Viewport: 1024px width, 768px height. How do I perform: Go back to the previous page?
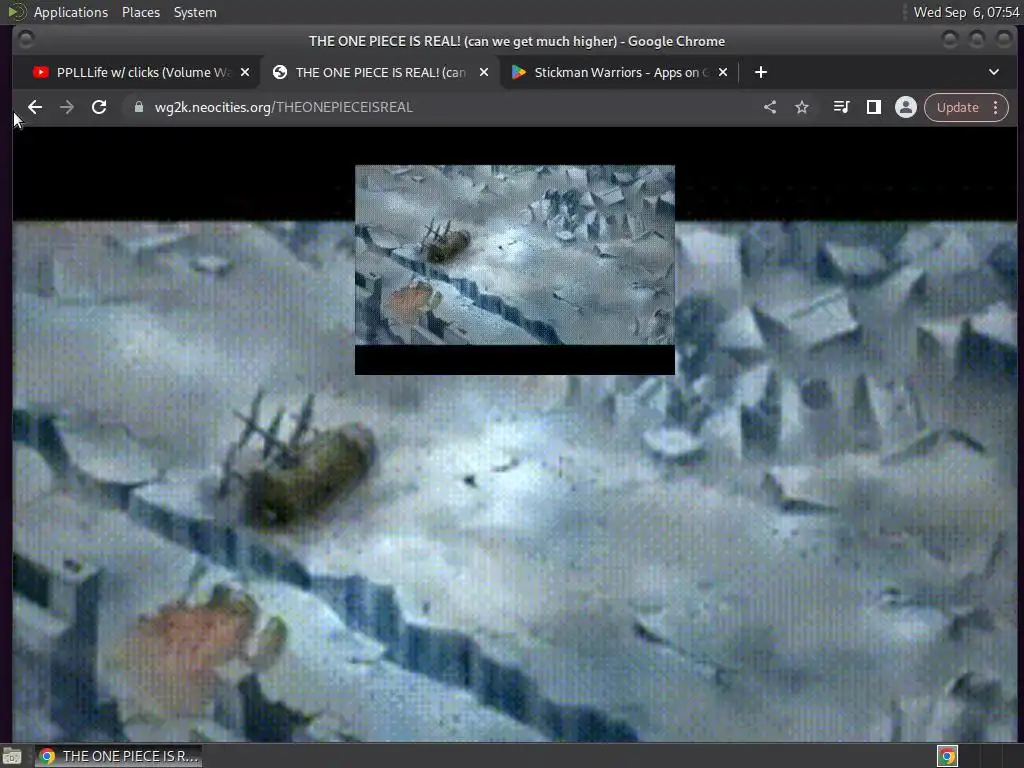[35, 107]
